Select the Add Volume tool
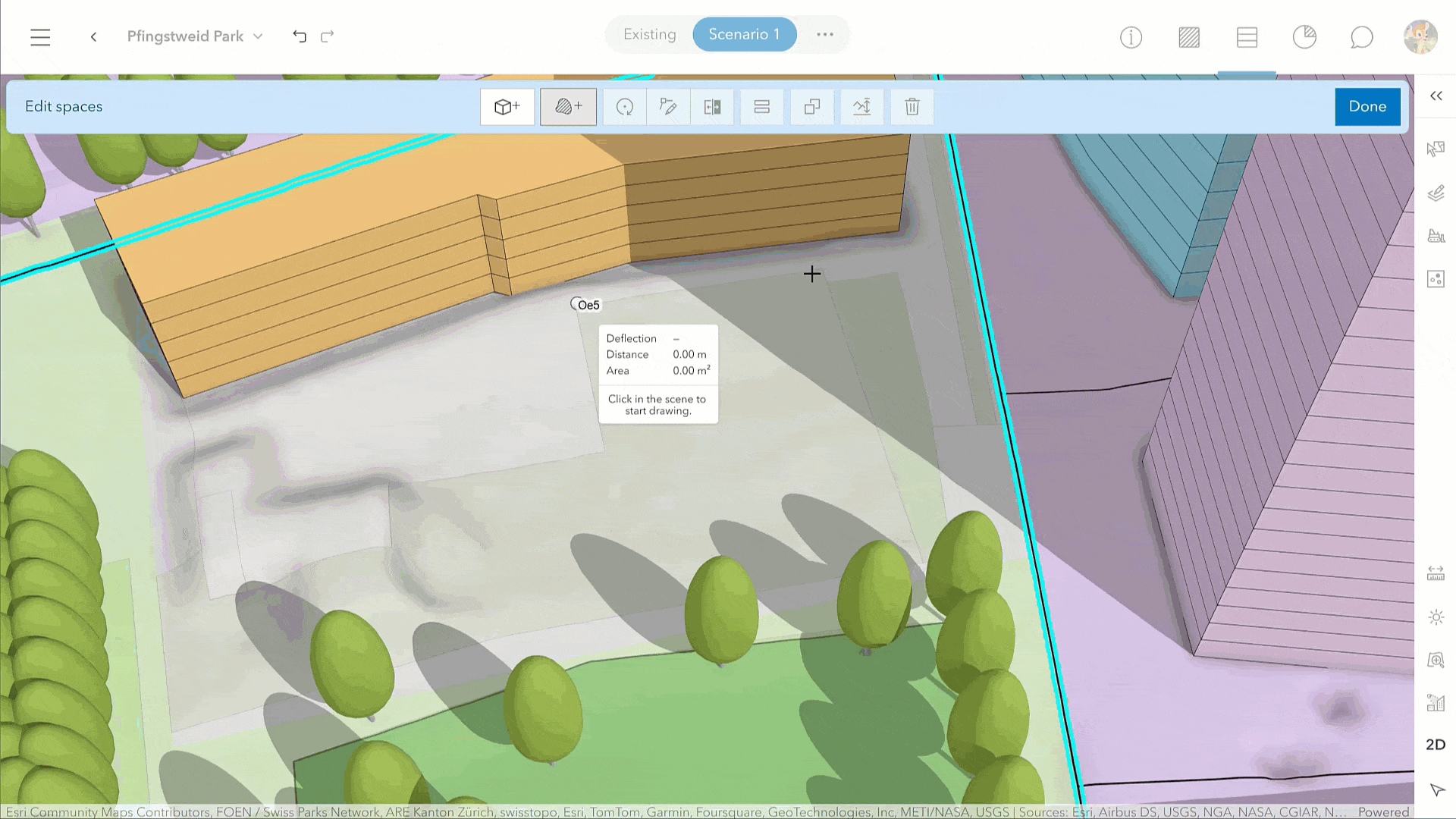The image size is (1456, 819). (507, 107)
